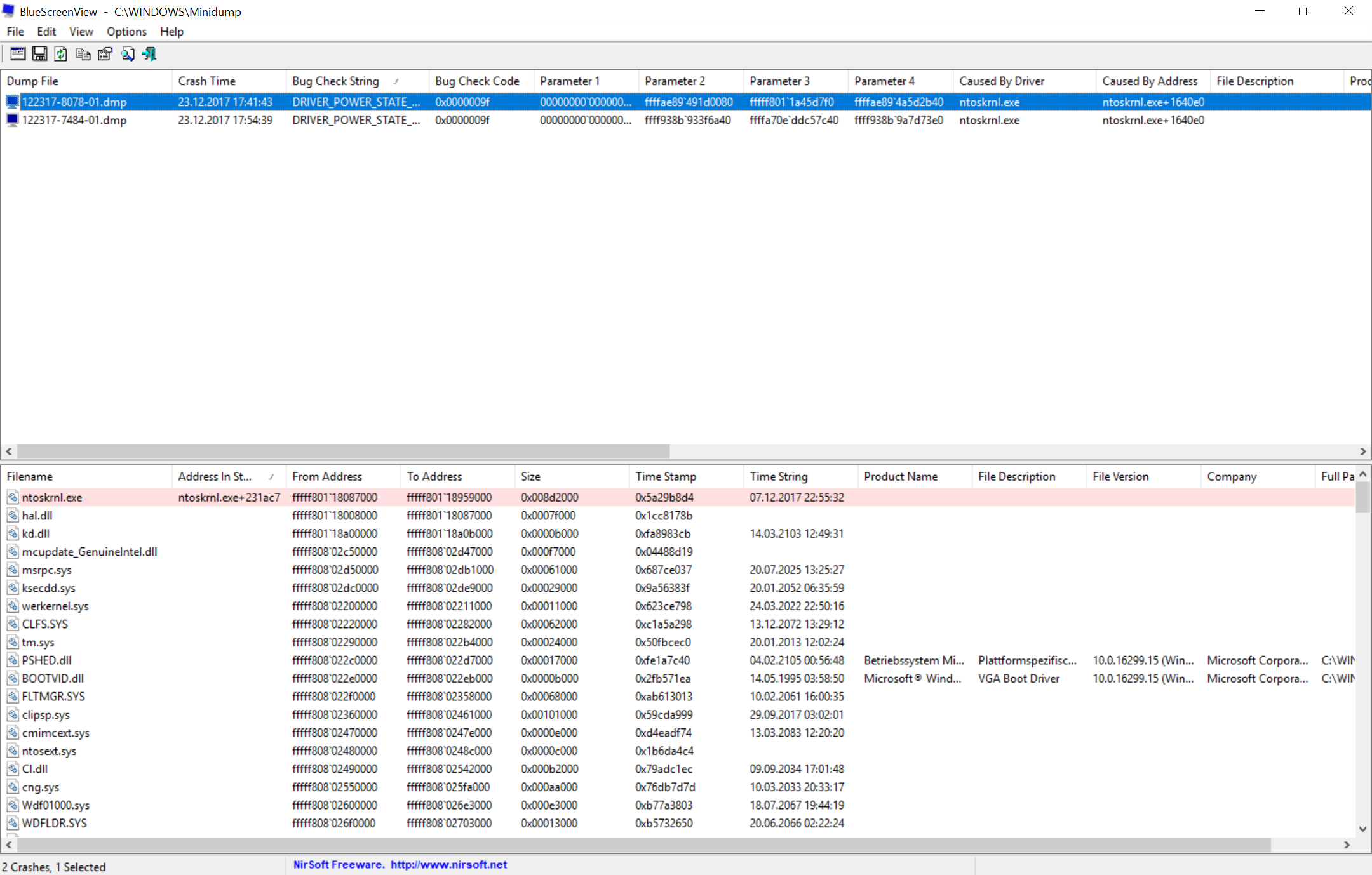Sort drivers by Company column header

(x=1258, y=477)
